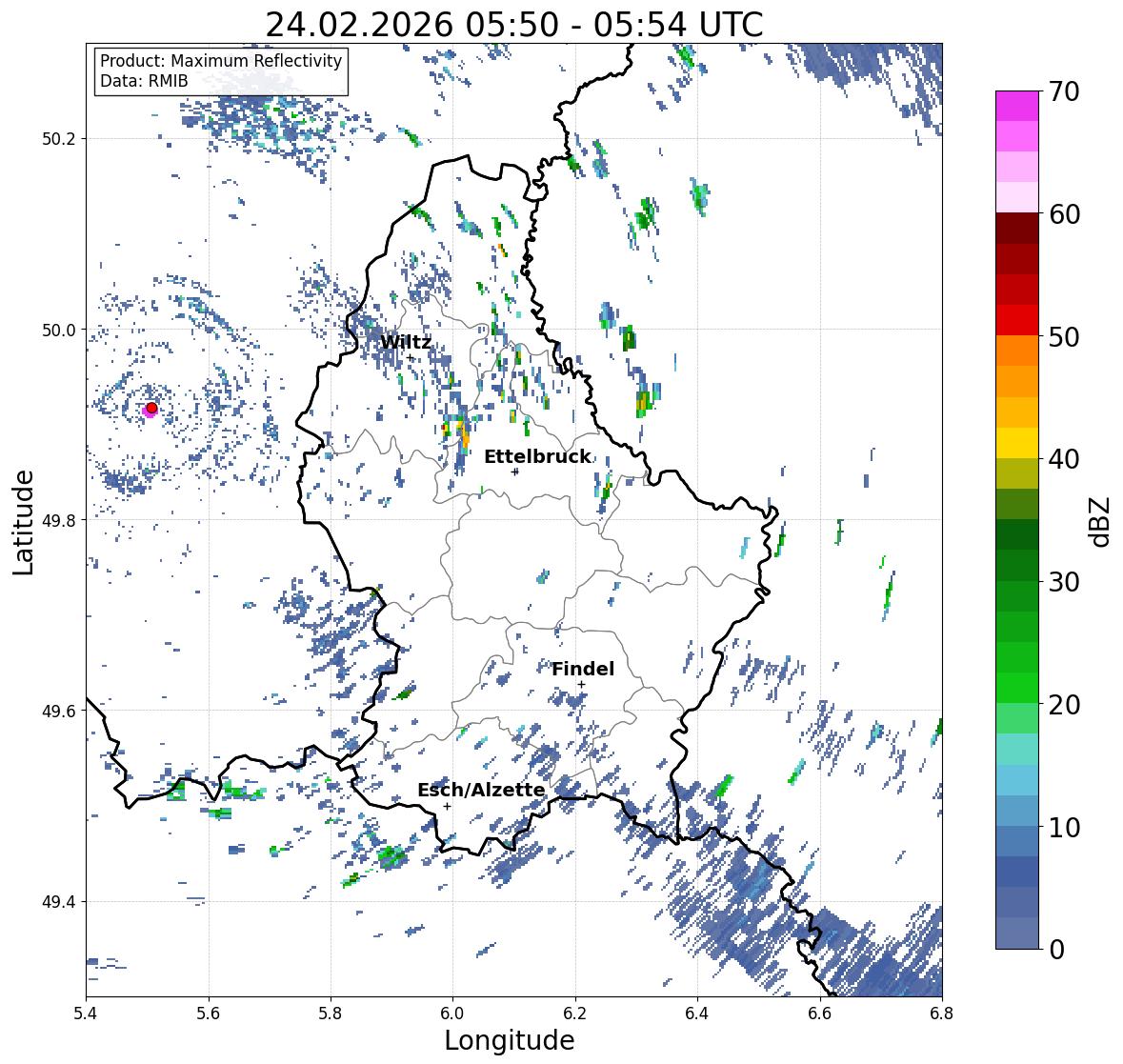
Task: Click the 6.0 longitude tick label
Action: point(452,1014)
